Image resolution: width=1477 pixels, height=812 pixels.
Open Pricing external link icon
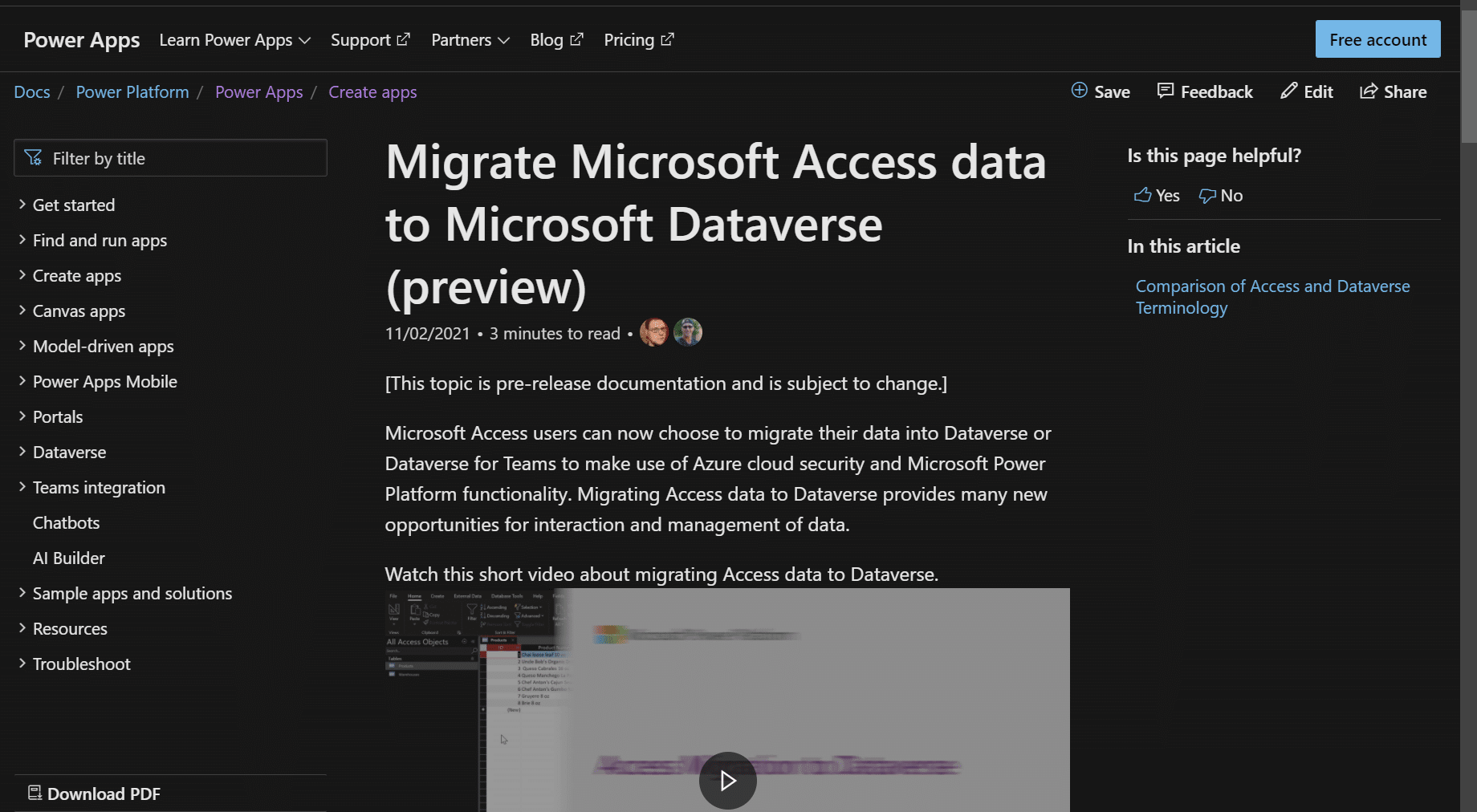667,39
